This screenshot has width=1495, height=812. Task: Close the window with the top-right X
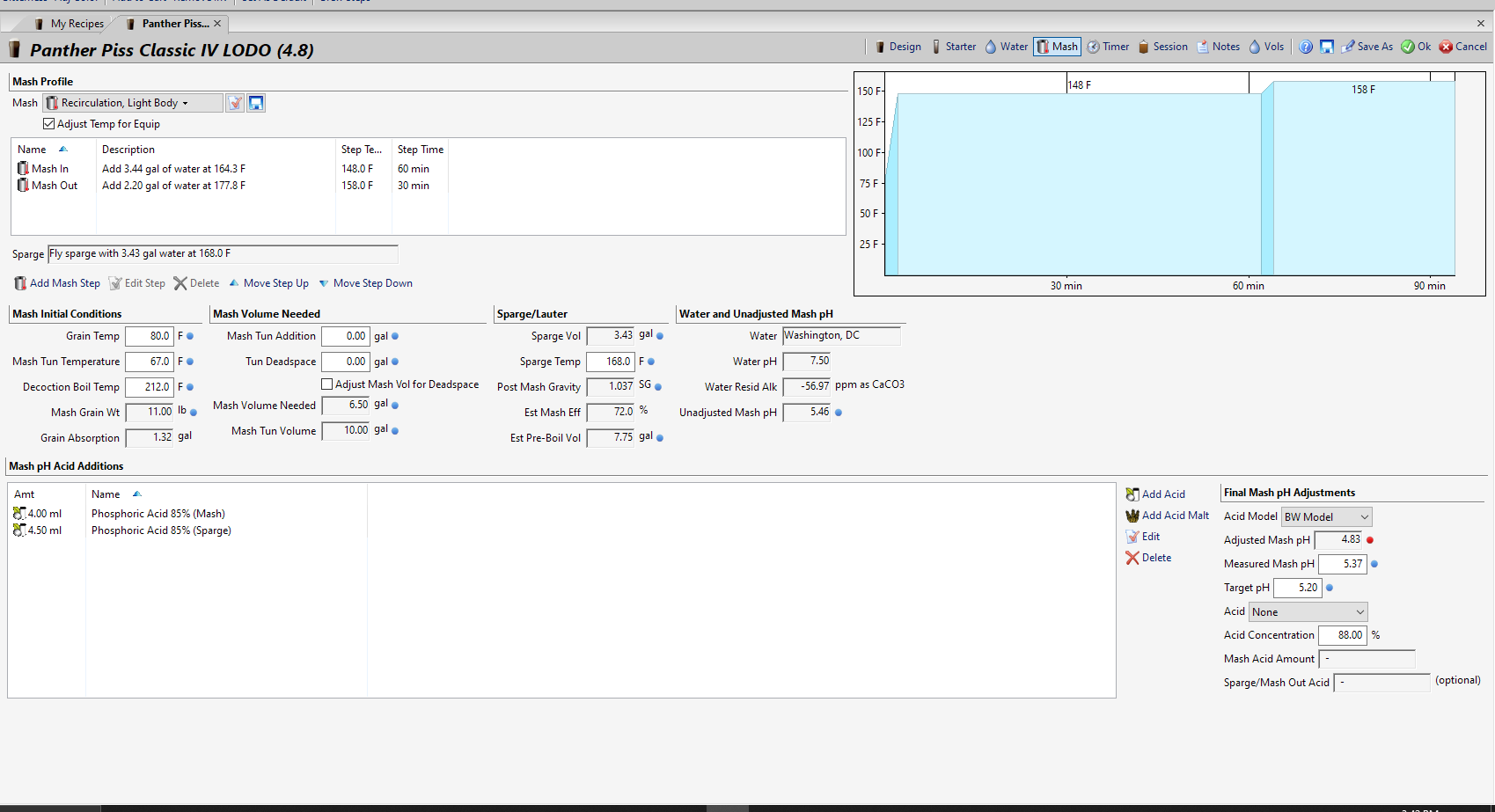(1480, 24)
